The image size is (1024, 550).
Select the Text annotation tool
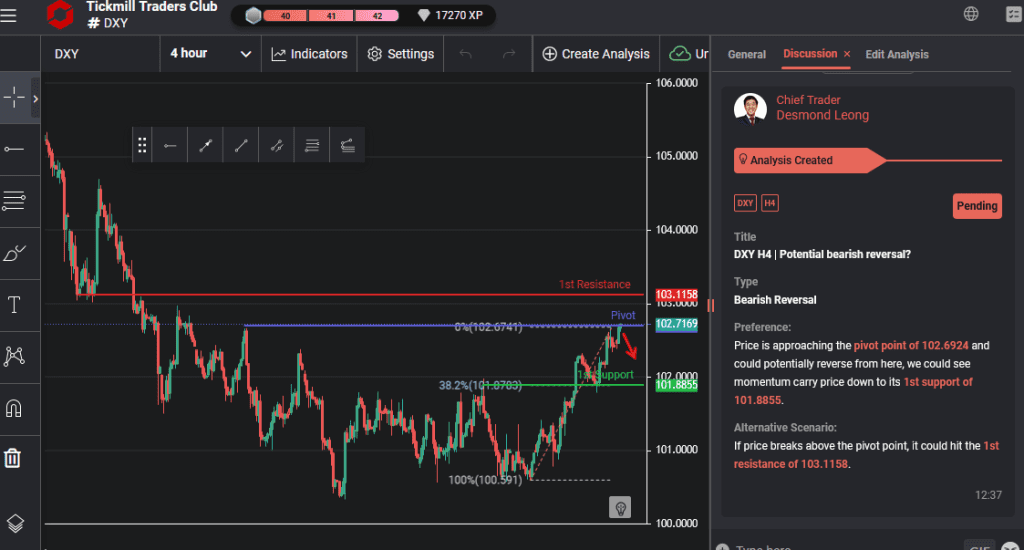[x=14, y=305]
